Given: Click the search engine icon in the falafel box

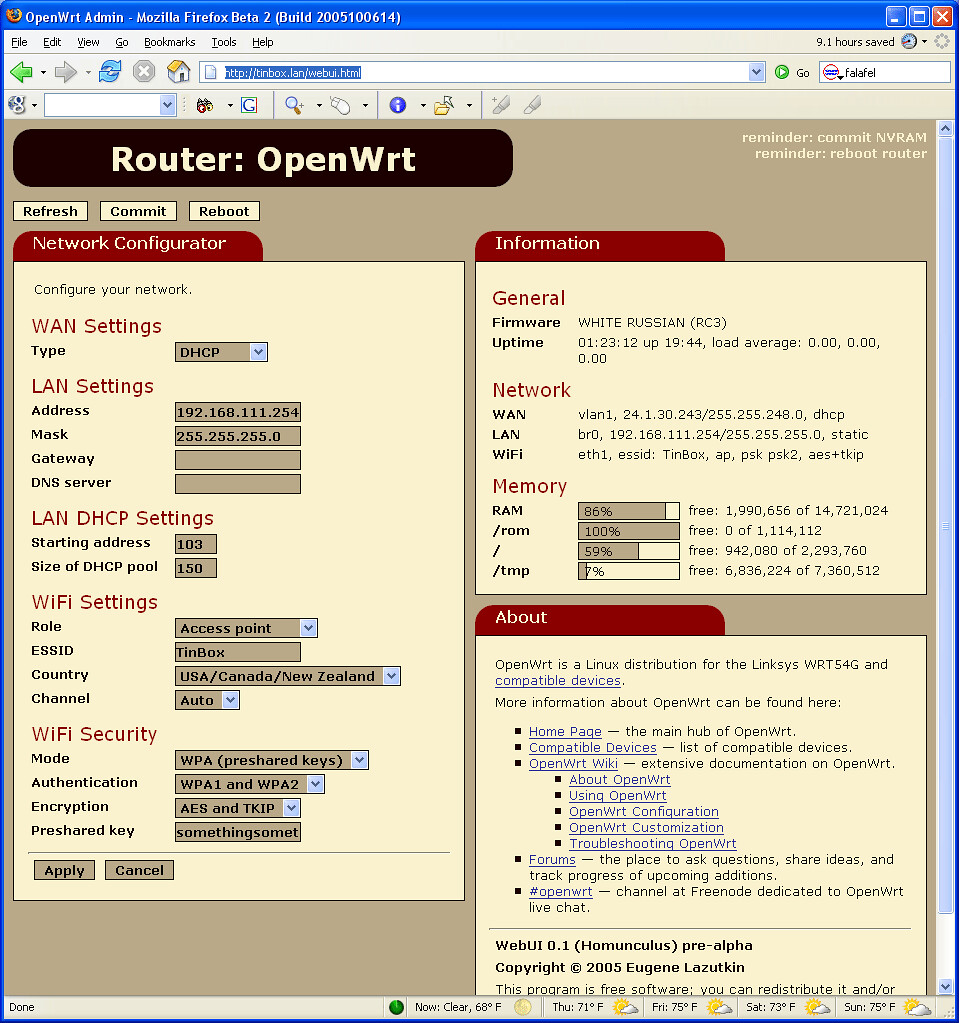Looking at the screenshot, I should tap(831, 72).
